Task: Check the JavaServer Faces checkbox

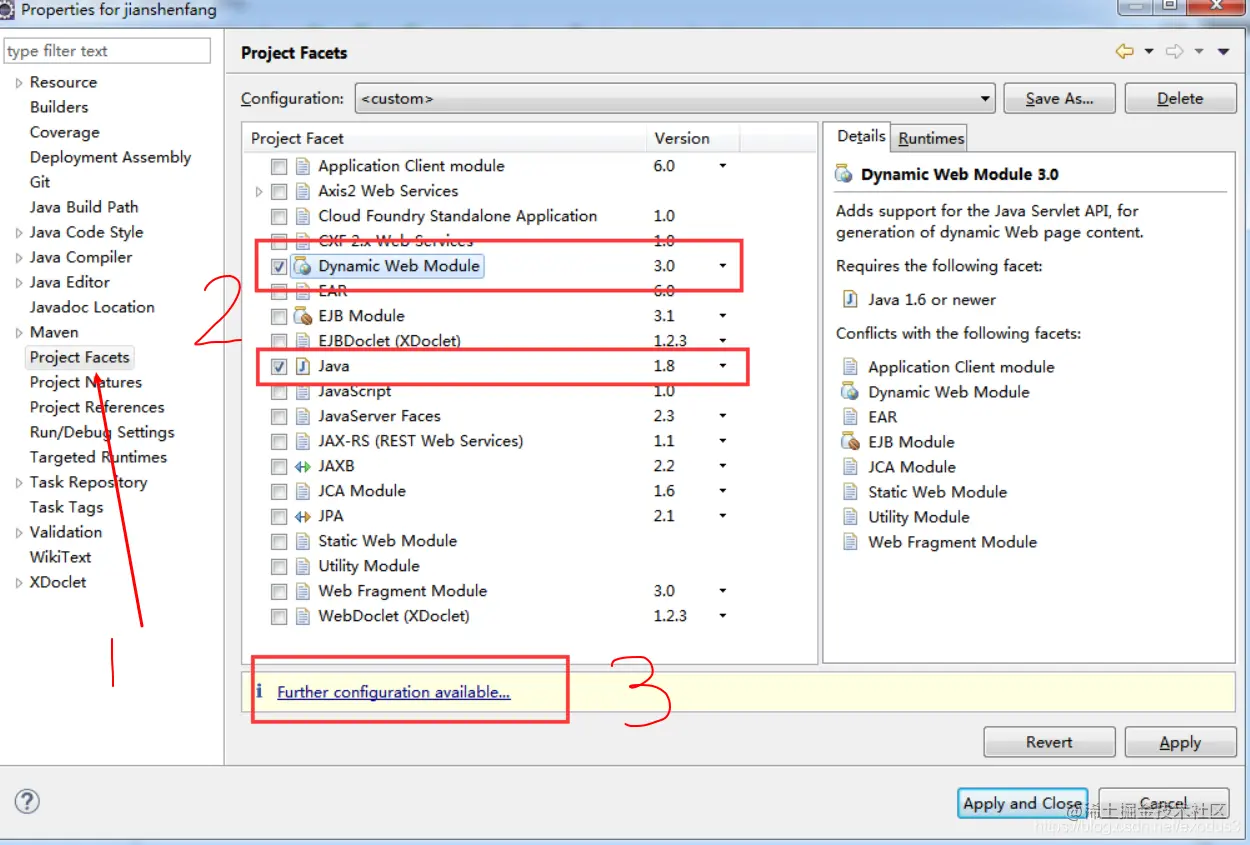Action: (279, 417)
